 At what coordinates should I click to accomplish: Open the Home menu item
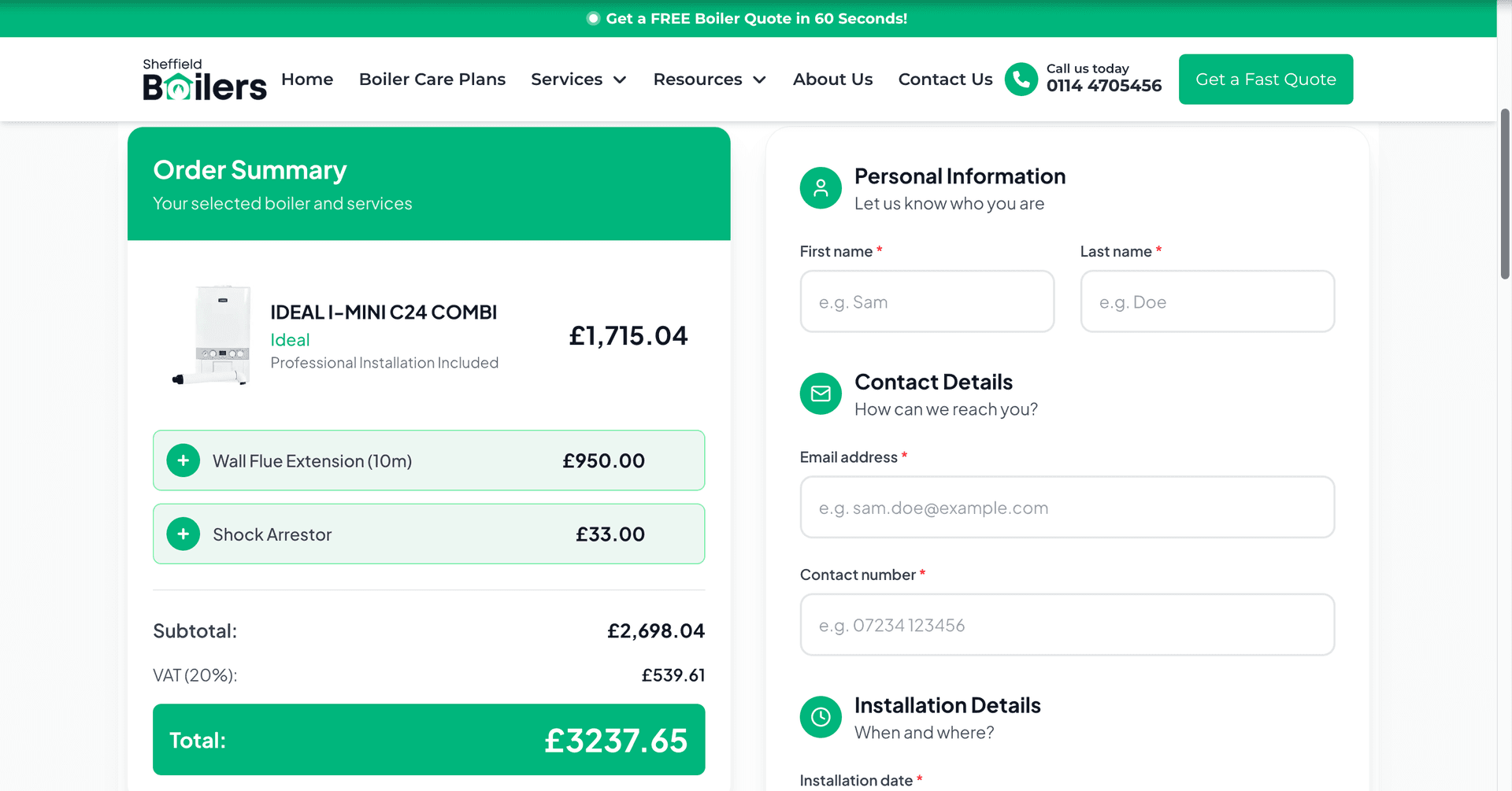pyautogui.click(x=307, y=79)
